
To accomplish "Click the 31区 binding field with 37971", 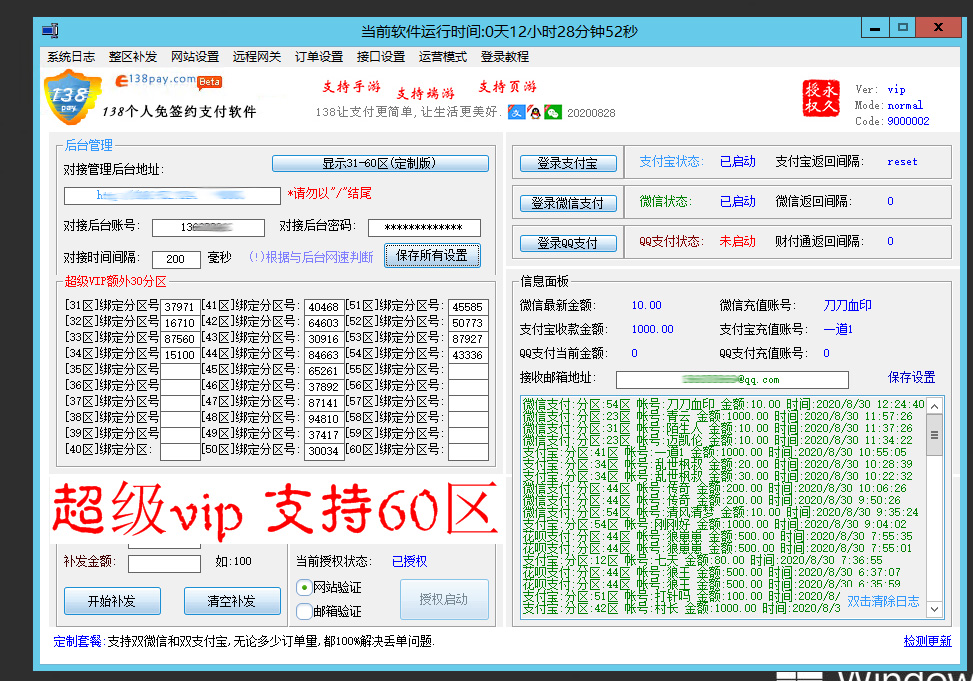I will point(180,307).
